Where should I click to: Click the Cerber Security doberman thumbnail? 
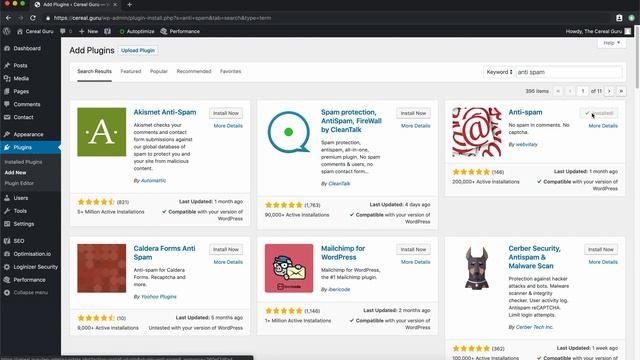pyautogui.click(x=476, y=268)
